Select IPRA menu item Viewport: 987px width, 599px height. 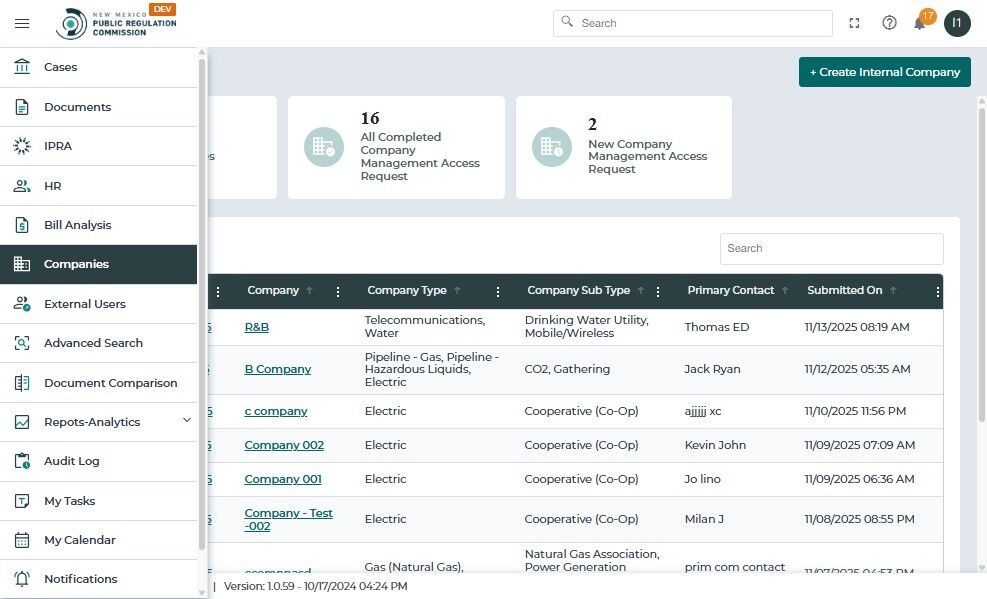[98, 146]
